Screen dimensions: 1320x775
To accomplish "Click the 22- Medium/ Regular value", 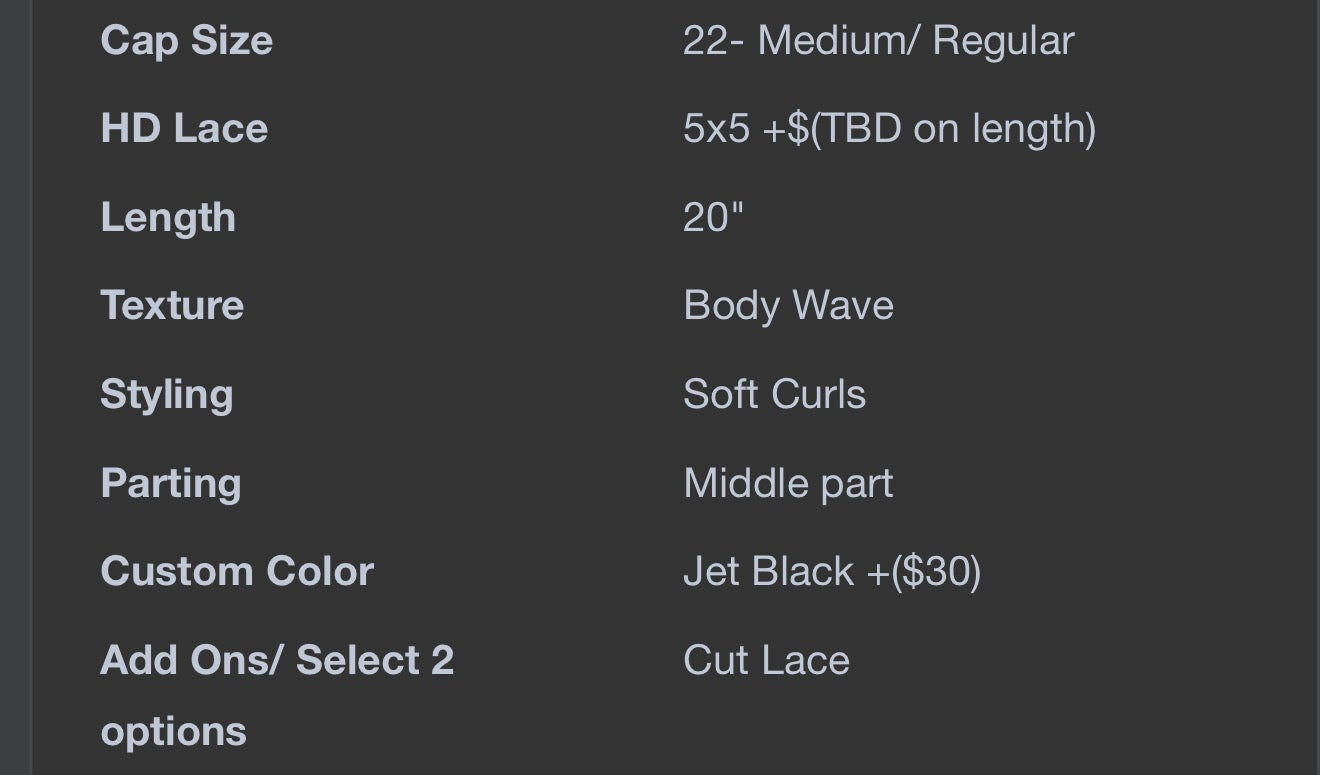I will tap(879, 41).
